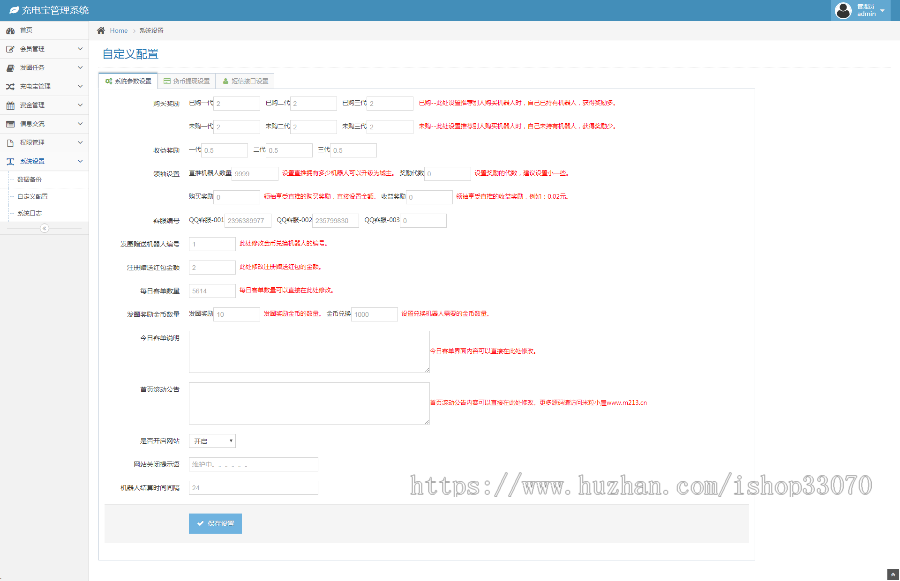
Task: Open the 自定义配置 submenu item
Action: pyautogui.click(x=32, y=196)
